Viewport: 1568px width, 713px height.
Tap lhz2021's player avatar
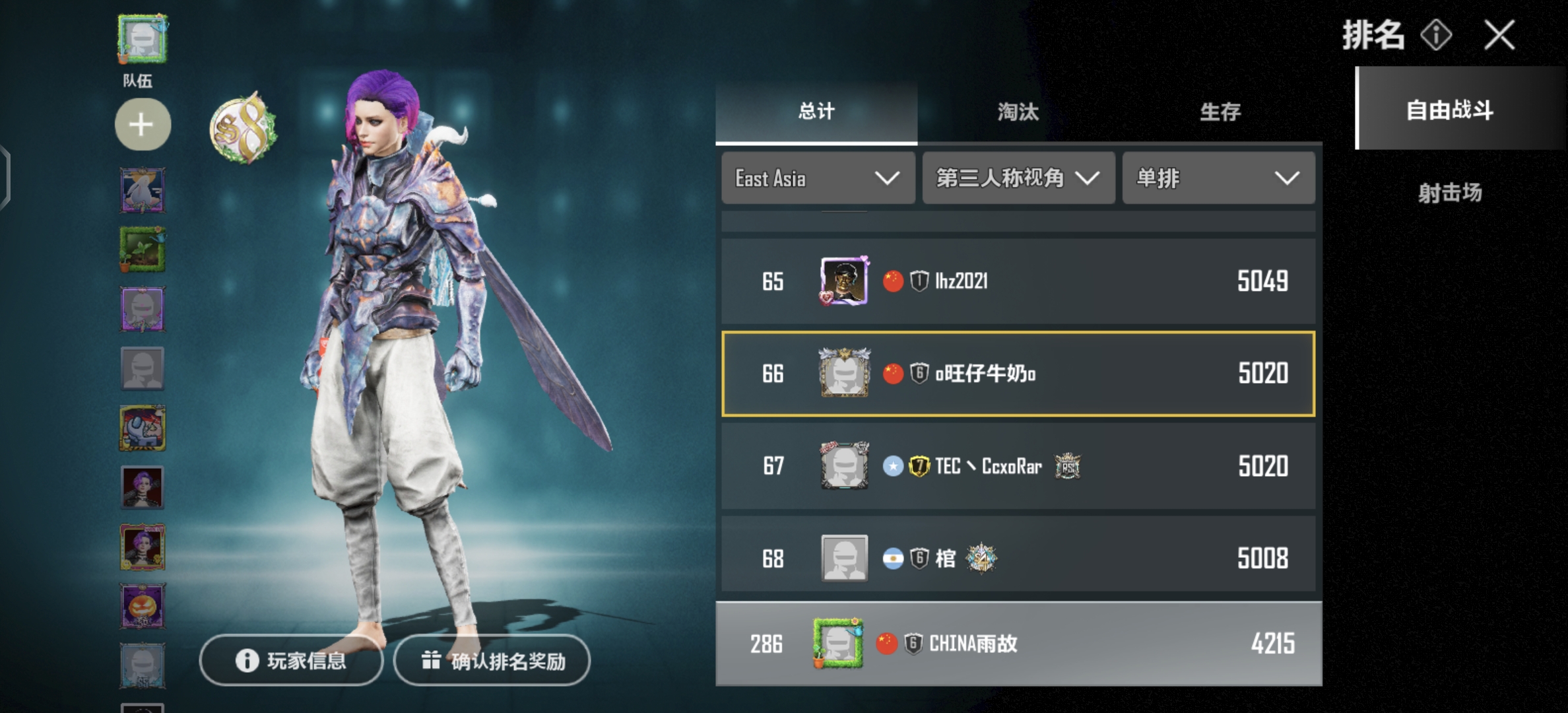(x=844, y=281)
